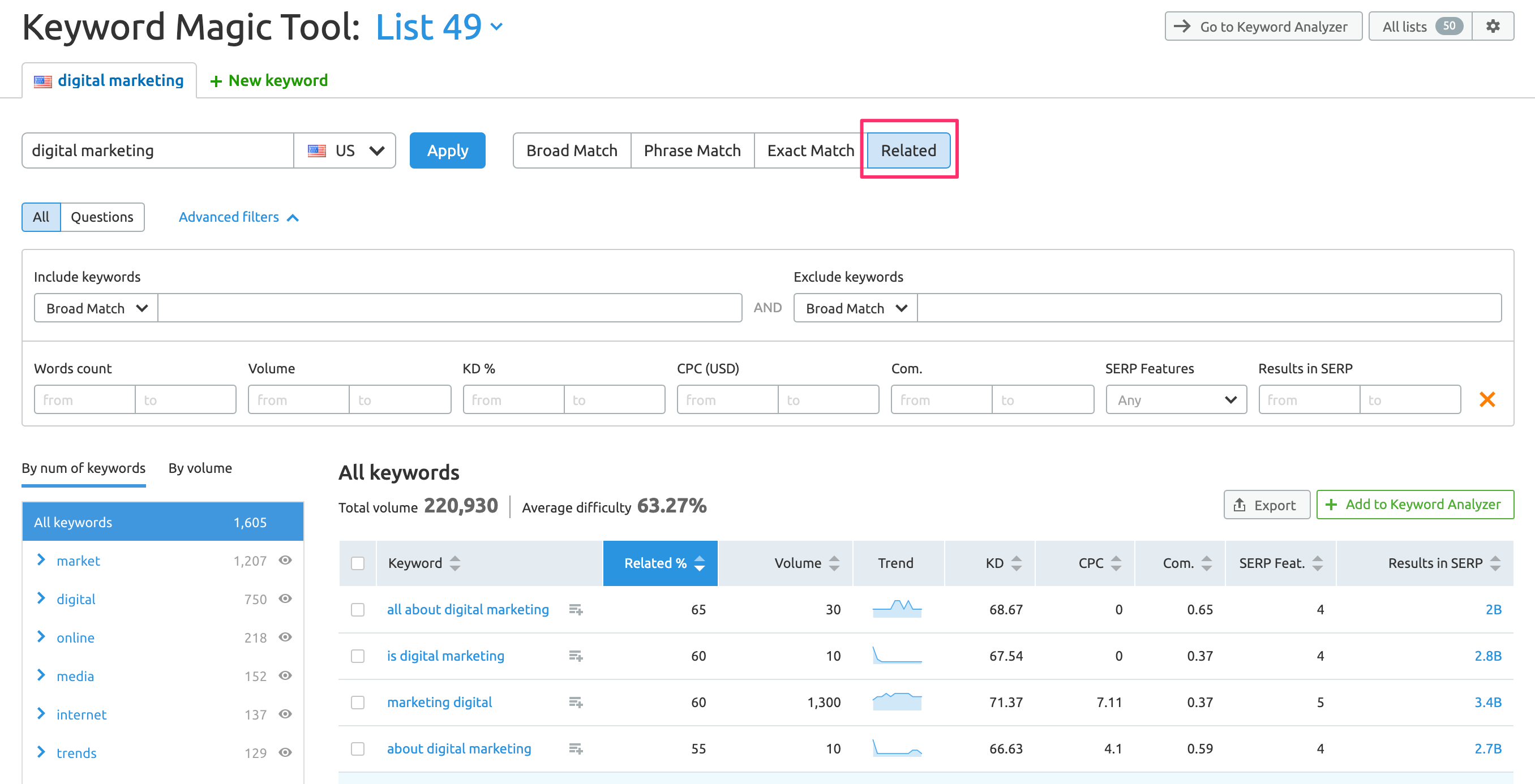Image resolution: width=1535 pixels, height=784 pixels.
Task: Open the US country dropdown
Action: (345, 150)
